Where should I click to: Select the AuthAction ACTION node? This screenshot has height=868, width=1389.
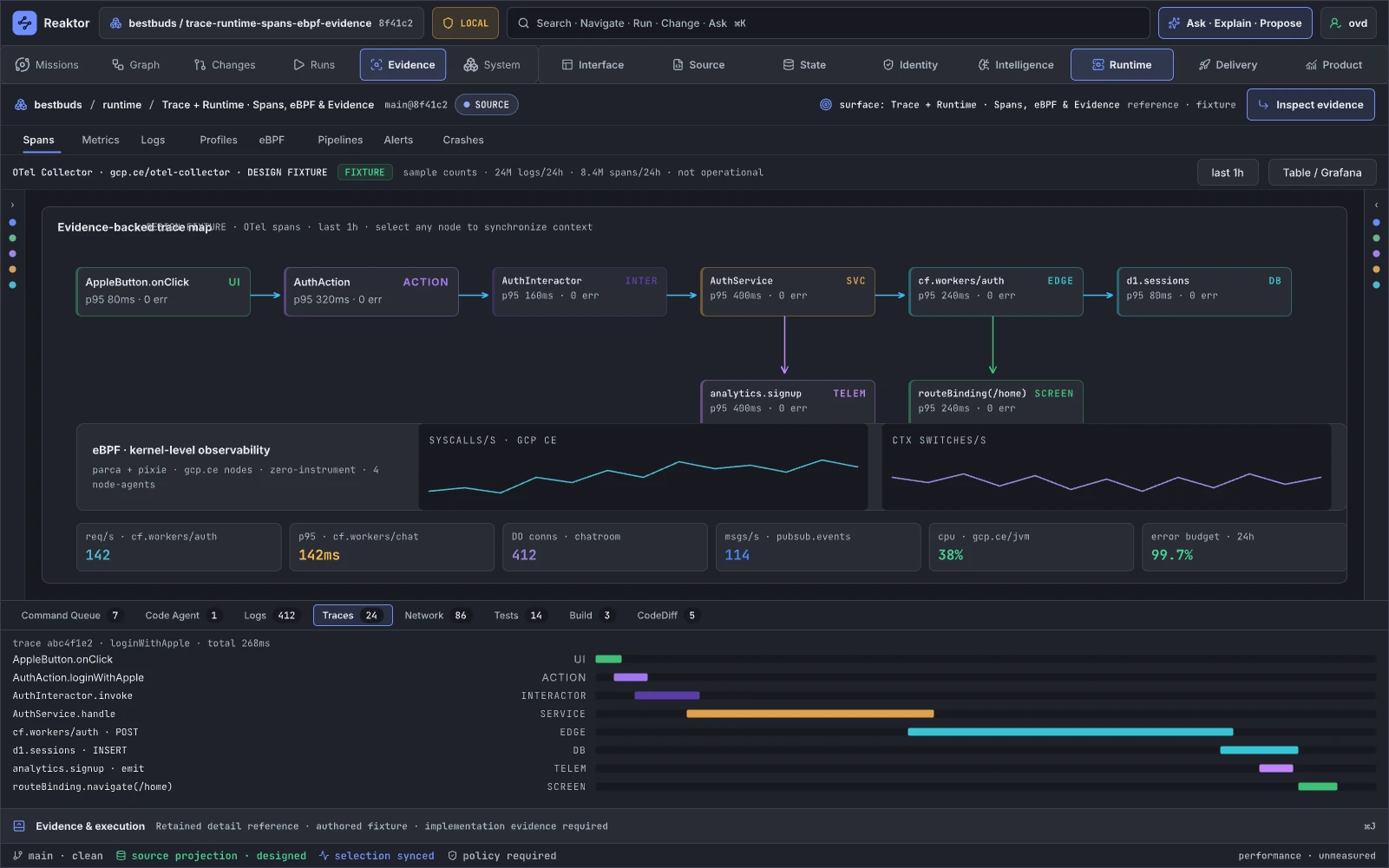point(371,291)
